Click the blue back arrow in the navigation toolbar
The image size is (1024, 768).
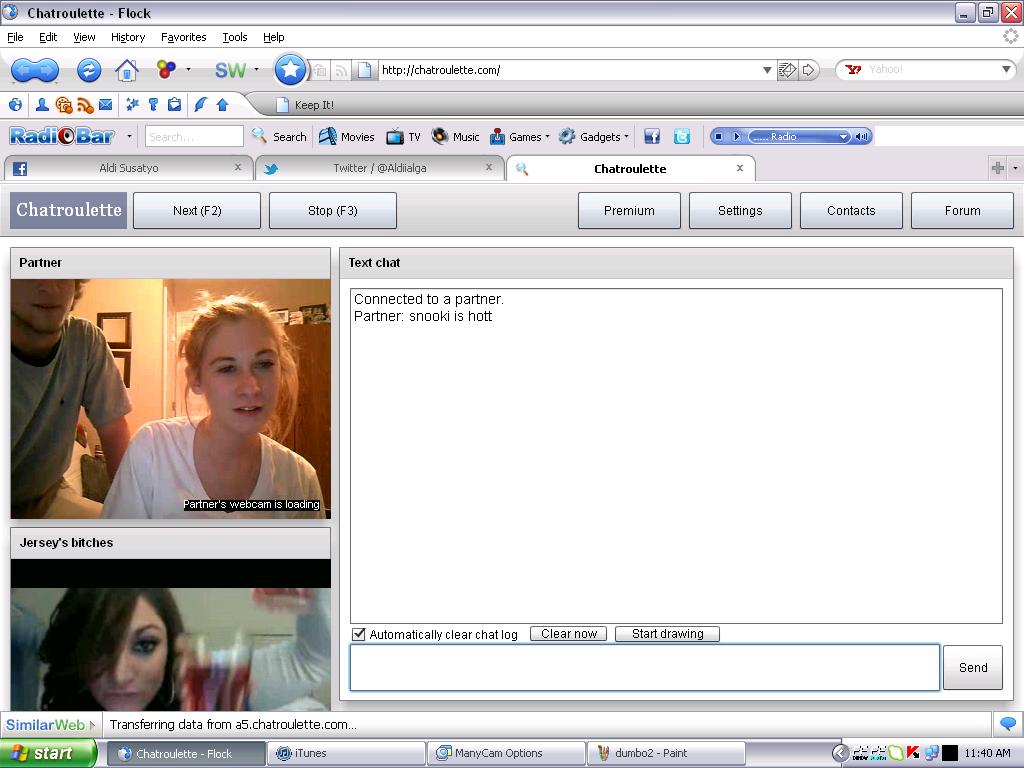[23, 70]
